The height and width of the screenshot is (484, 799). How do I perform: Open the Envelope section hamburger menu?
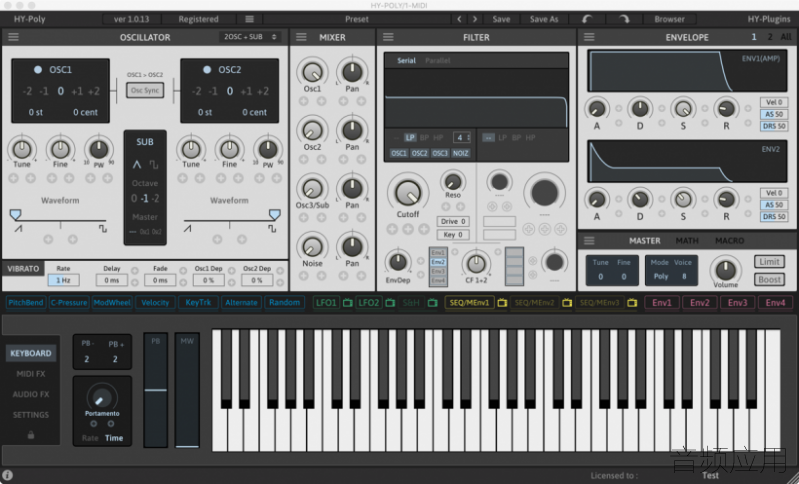pos(589,37)
